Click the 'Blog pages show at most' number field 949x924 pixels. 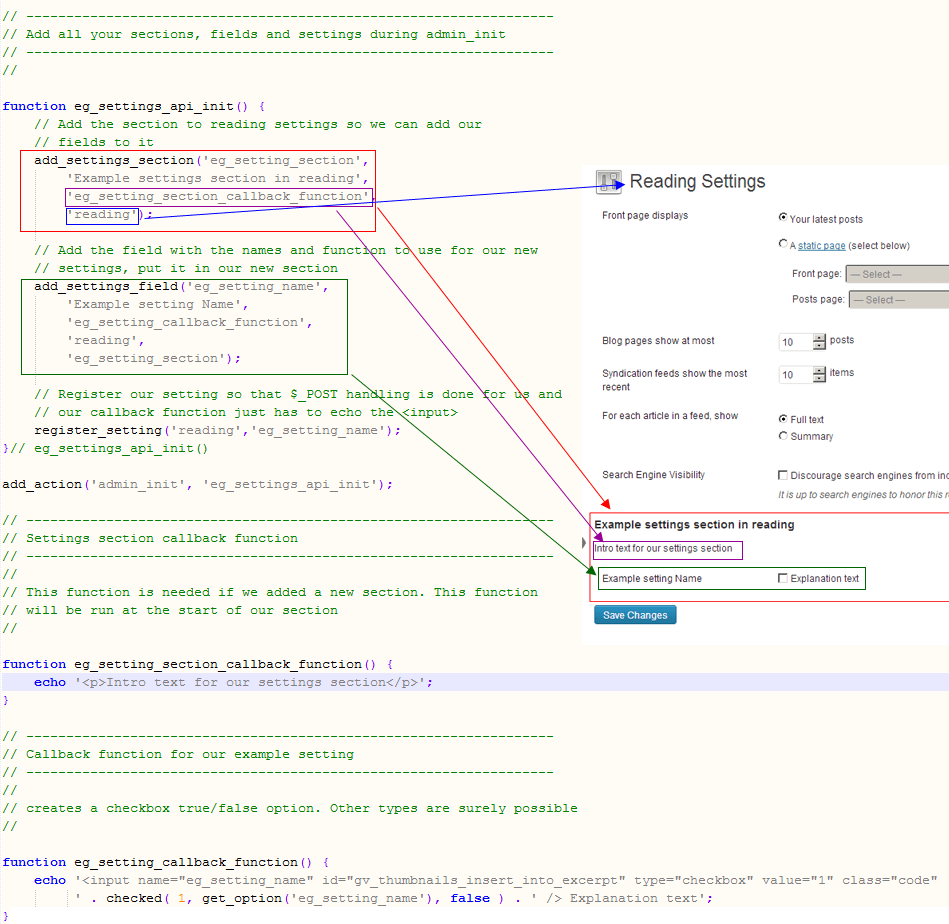(x=794, y=342)
